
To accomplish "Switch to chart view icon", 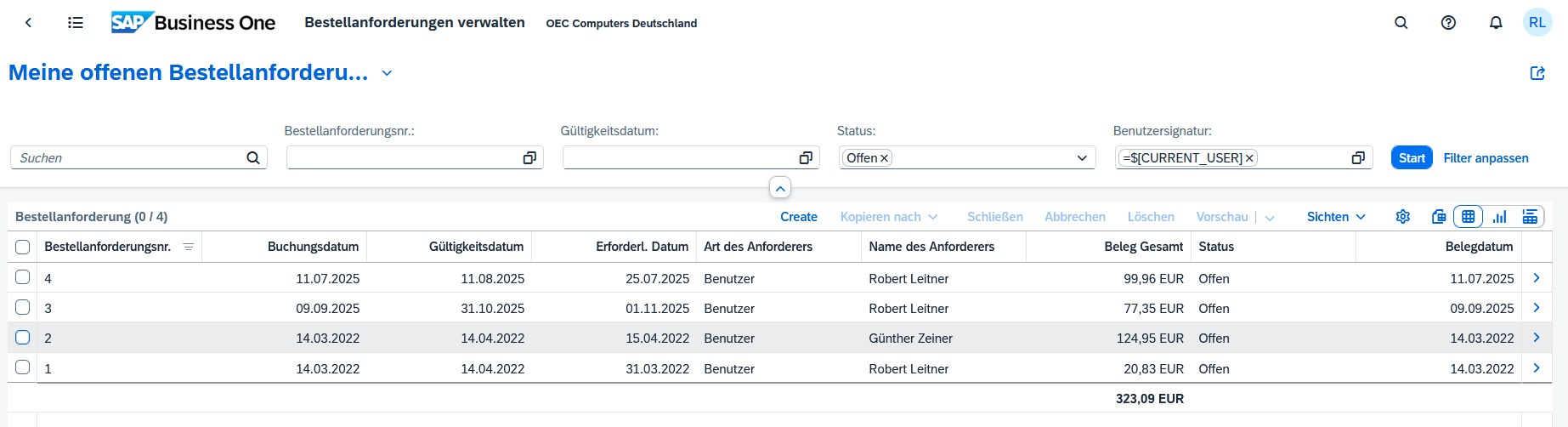I will [1500, 217].
